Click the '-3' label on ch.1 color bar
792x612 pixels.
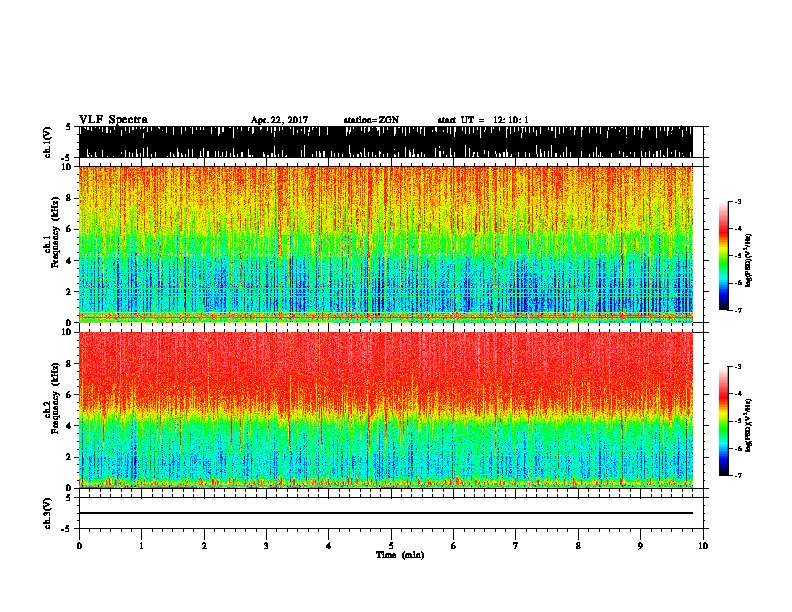[738, 202]
